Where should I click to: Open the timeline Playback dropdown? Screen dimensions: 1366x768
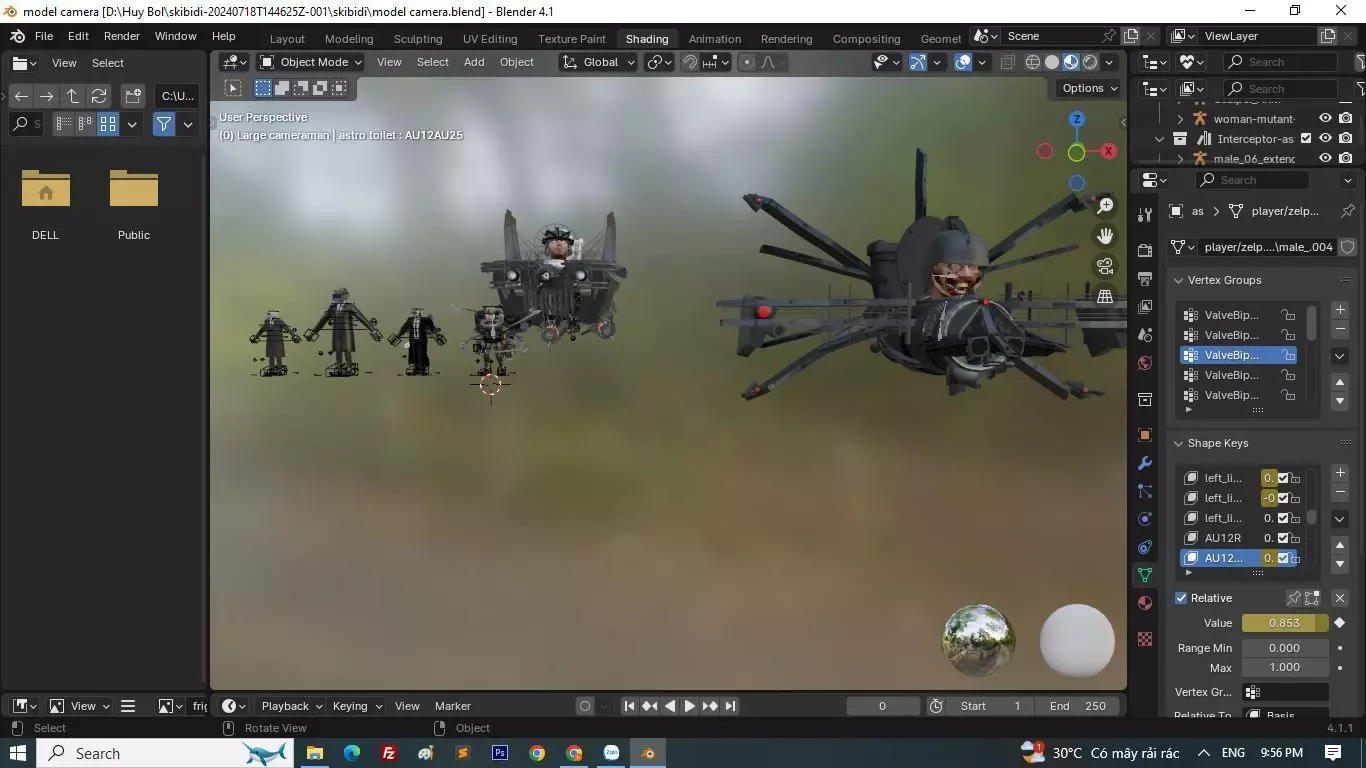pyautogui.click(x=291, y=706)
